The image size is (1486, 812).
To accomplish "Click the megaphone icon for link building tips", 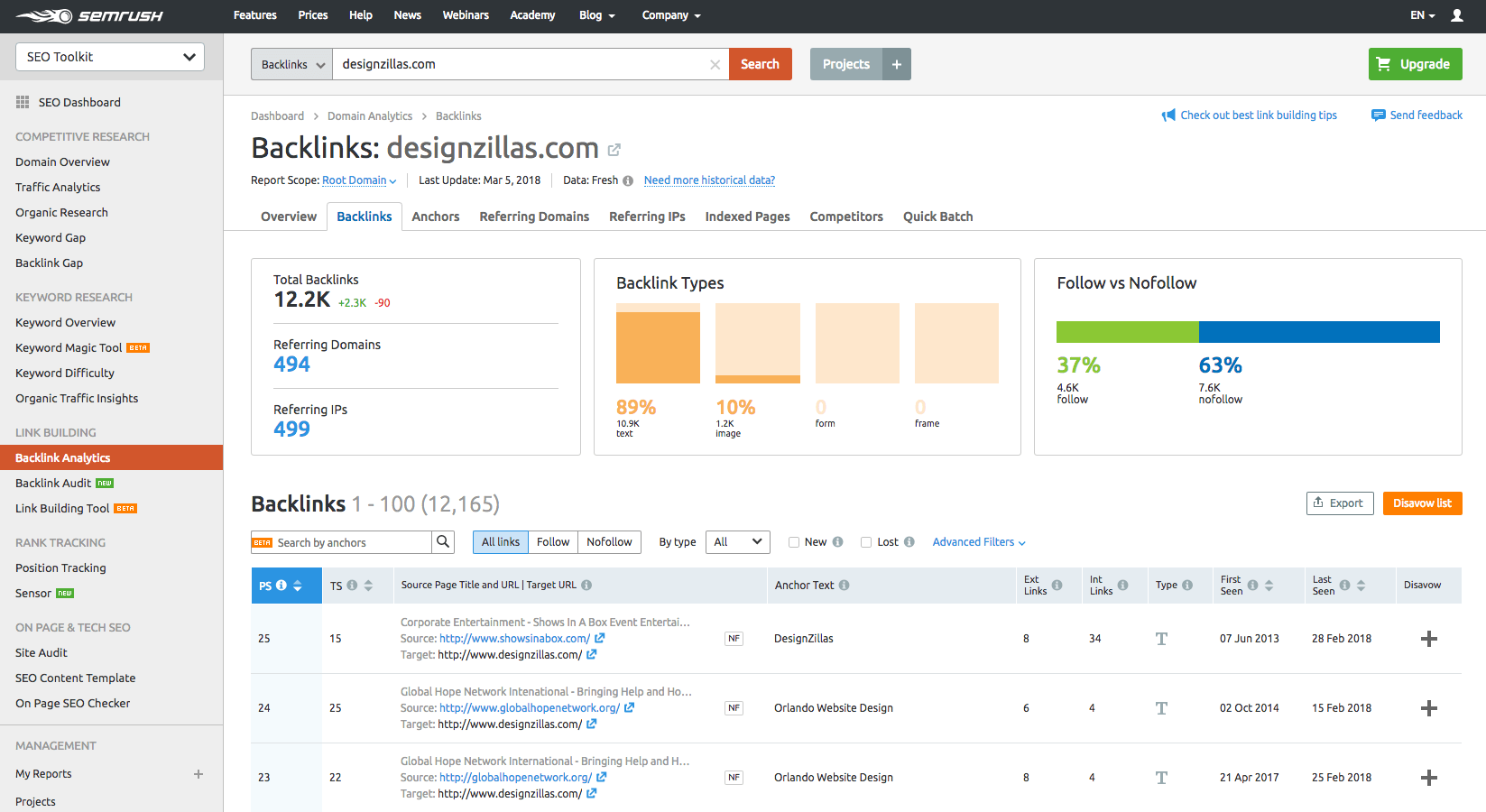I will (x=1168, y=115).
